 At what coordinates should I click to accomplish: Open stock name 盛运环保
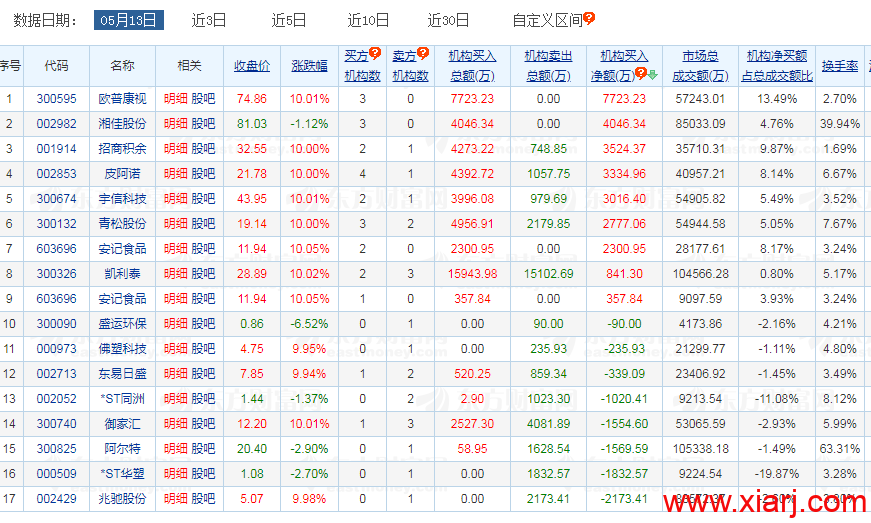point(122,324)
